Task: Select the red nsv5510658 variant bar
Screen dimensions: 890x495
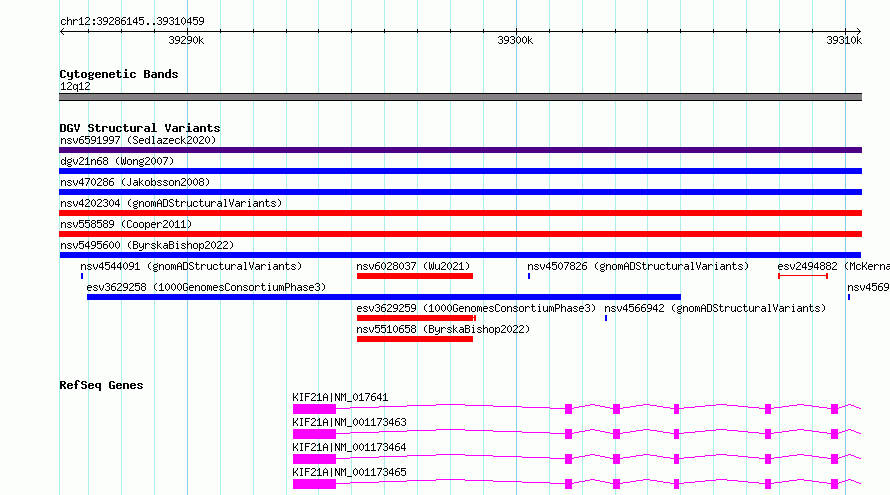Action: click(415, 339)
